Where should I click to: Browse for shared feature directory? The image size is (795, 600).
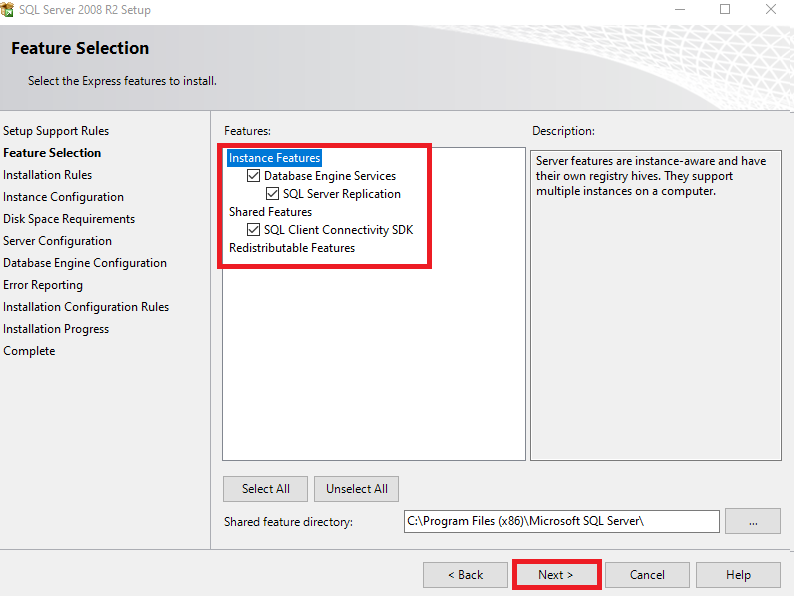coord(752,521)
